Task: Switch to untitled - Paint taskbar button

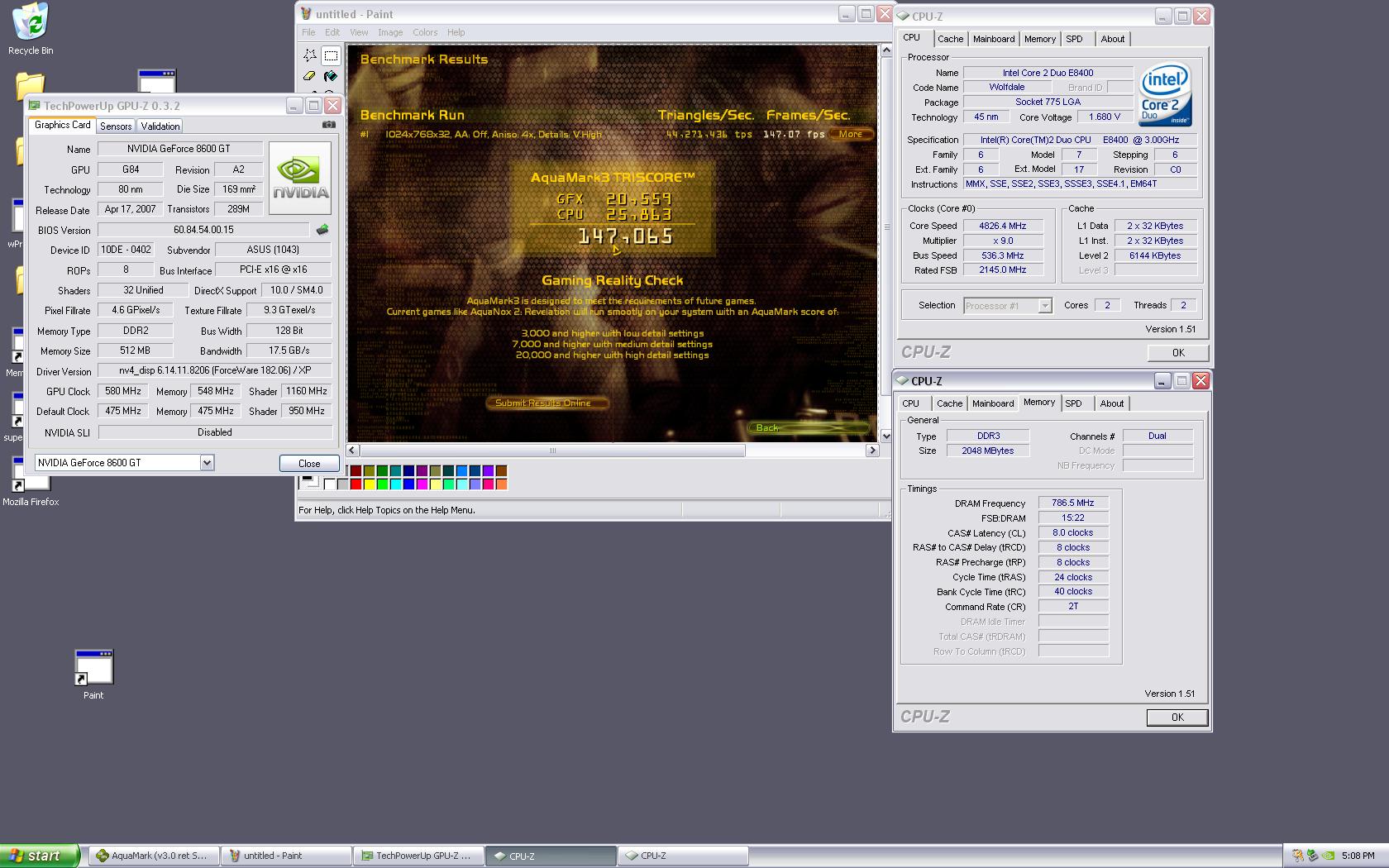Action: pos(286,856)
